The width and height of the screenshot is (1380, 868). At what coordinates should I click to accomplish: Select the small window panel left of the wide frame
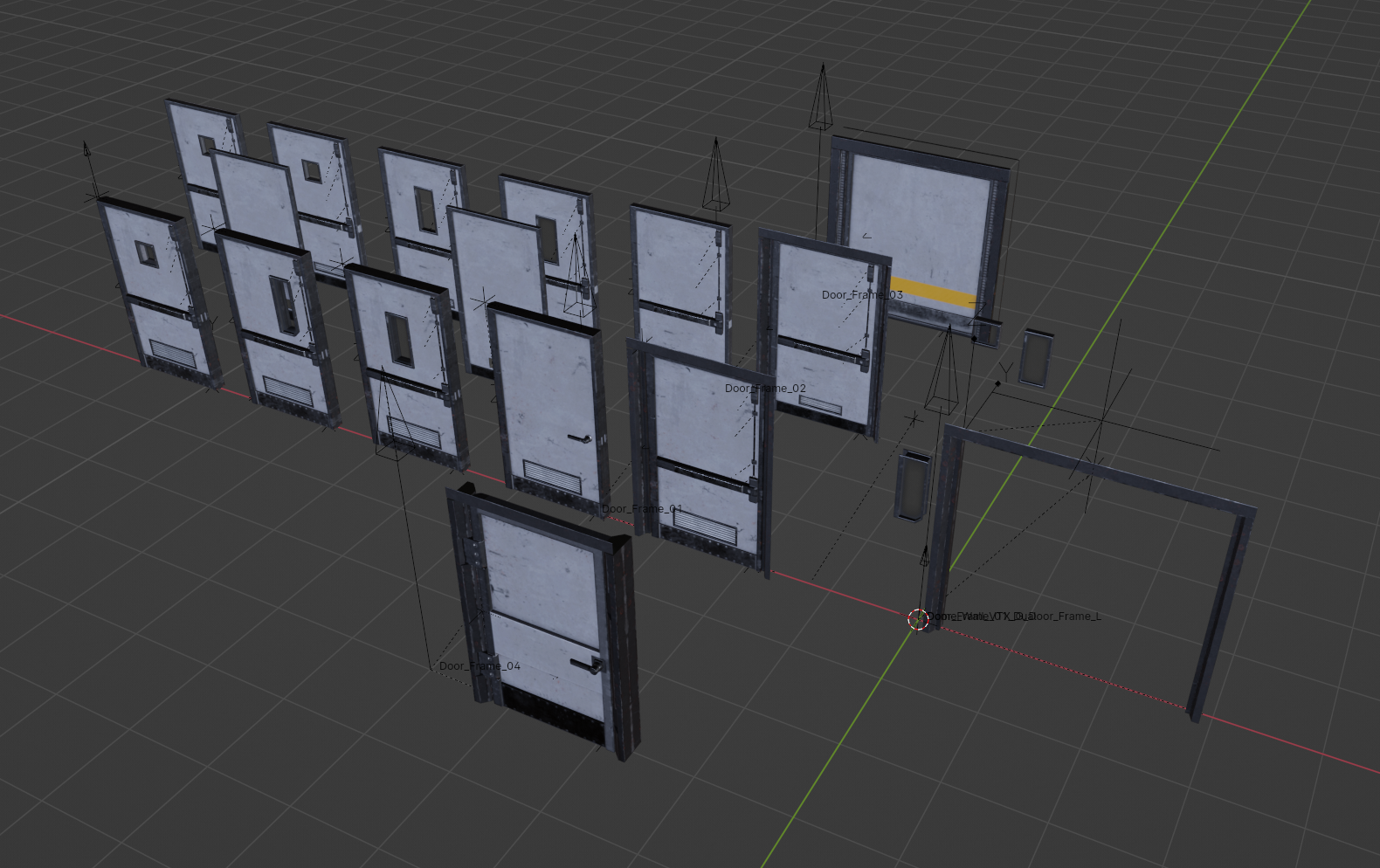914,486
